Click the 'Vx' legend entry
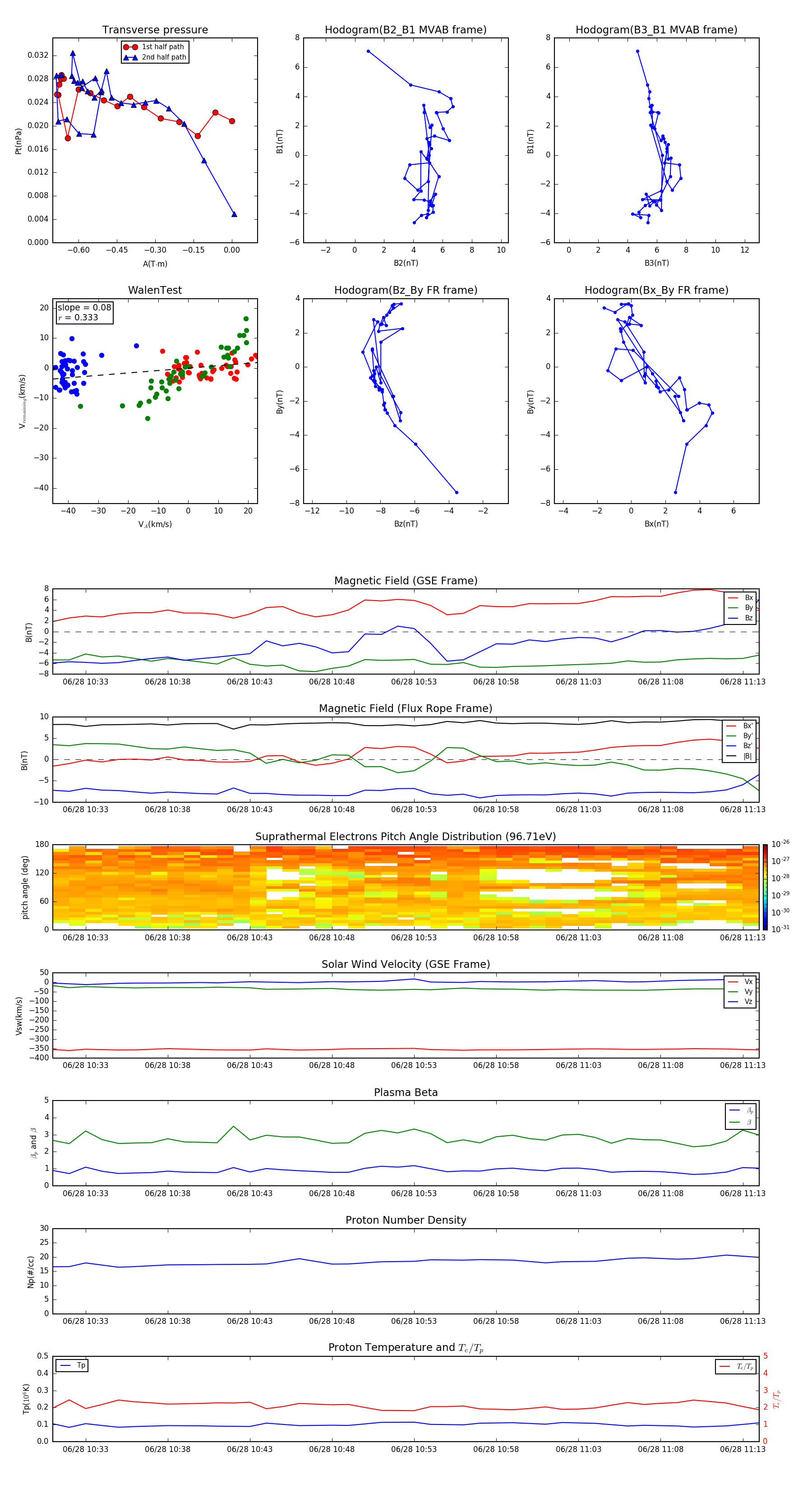 pyautogui.click(x=740, y=981)
